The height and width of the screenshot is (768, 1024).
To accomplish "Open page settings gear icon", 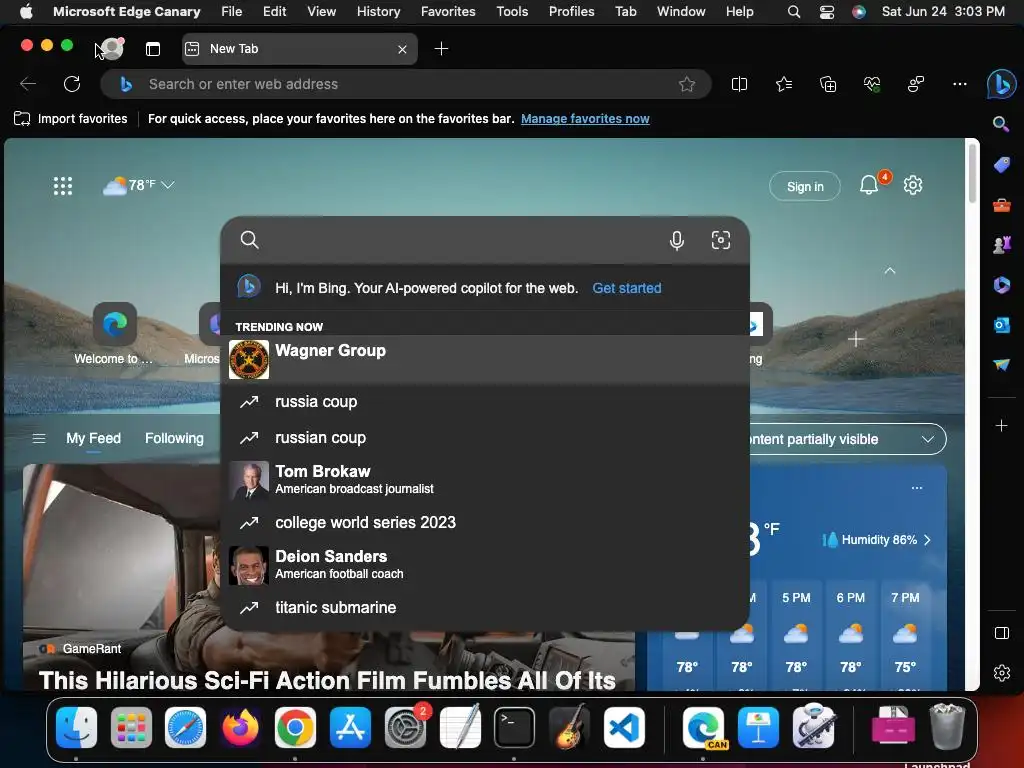I will [912, 185].
